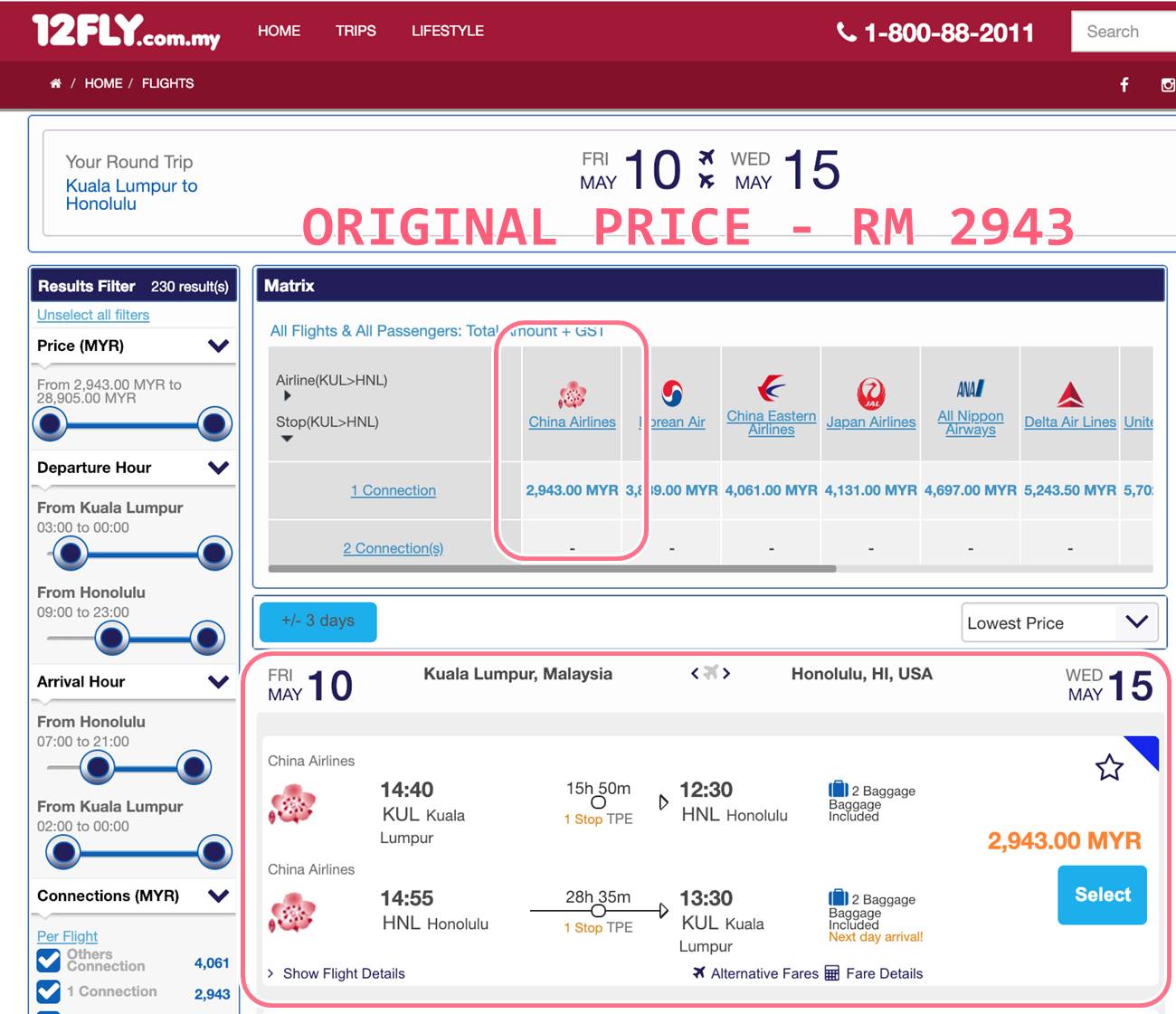The image size is (1176, 1014).
Task: Collapse the Arrival Hour filter section
Action: (218, 682)
